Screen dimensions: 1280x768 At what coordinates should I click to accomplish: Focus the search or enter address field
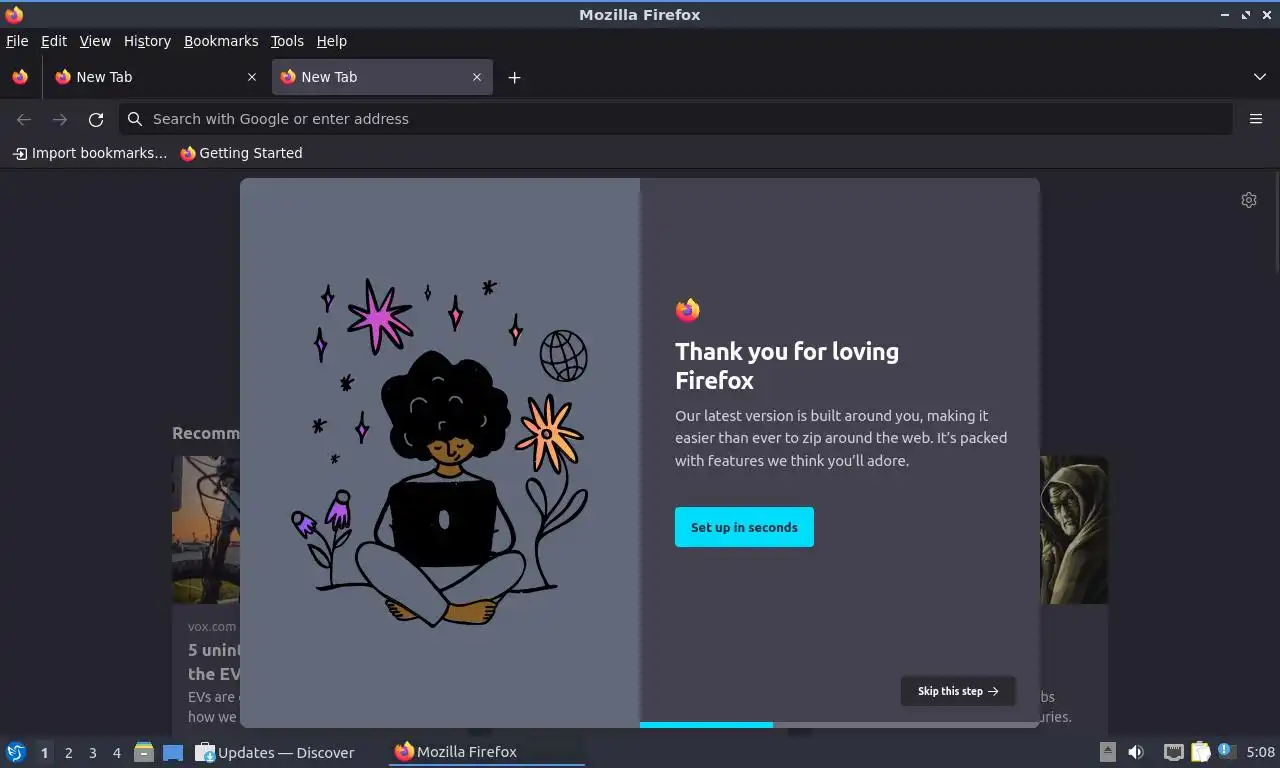point(676,119)
